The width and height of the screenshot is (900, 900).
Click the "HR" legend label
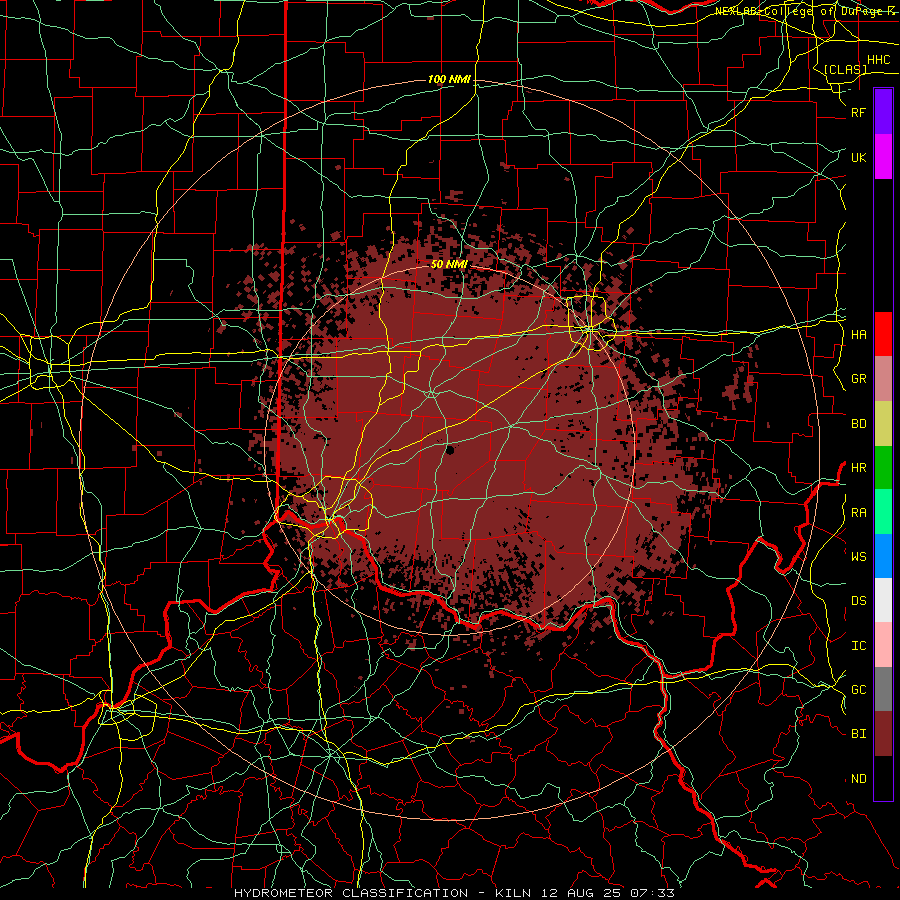click(858, 468)
